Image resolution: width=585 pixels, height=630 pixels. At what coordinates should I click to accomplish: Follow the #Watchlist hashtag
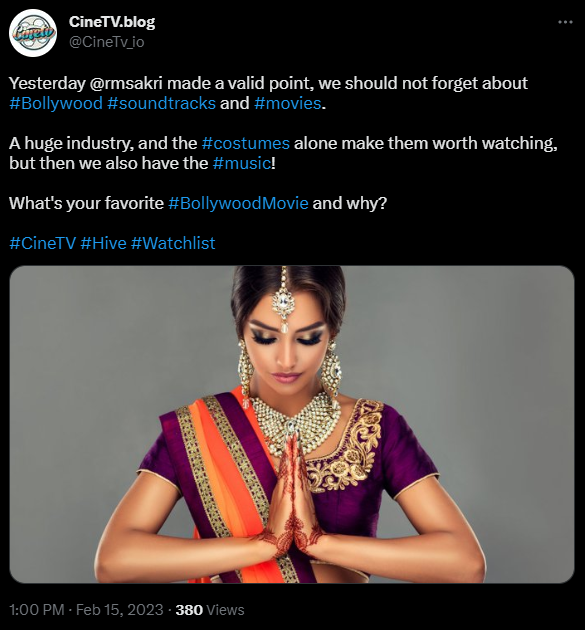tap(173, 243)
